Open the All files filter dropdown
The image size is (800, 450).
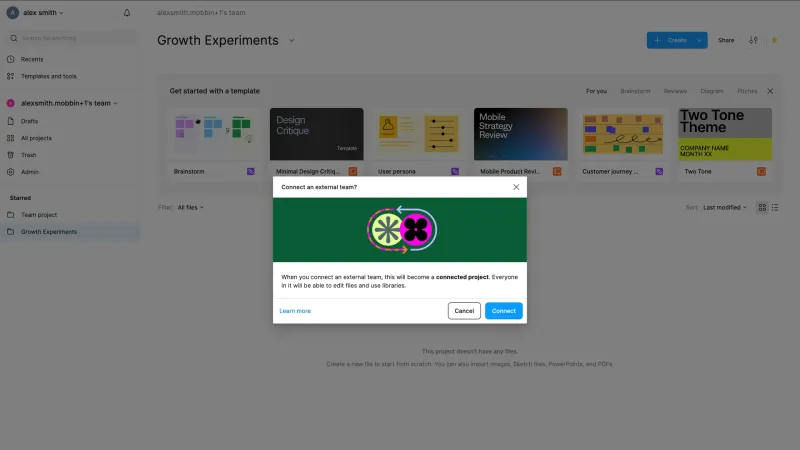190,207
